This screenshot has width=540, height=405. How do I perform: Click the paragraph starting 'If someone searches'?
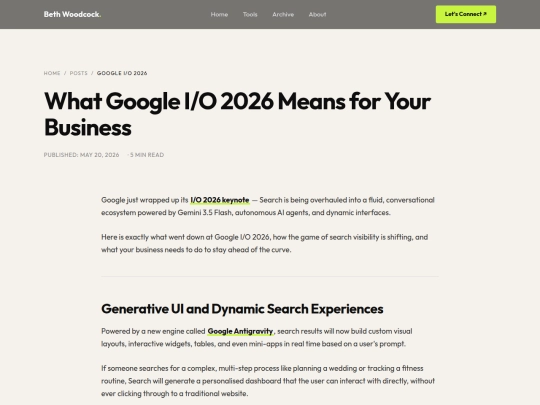coord(268,381)
